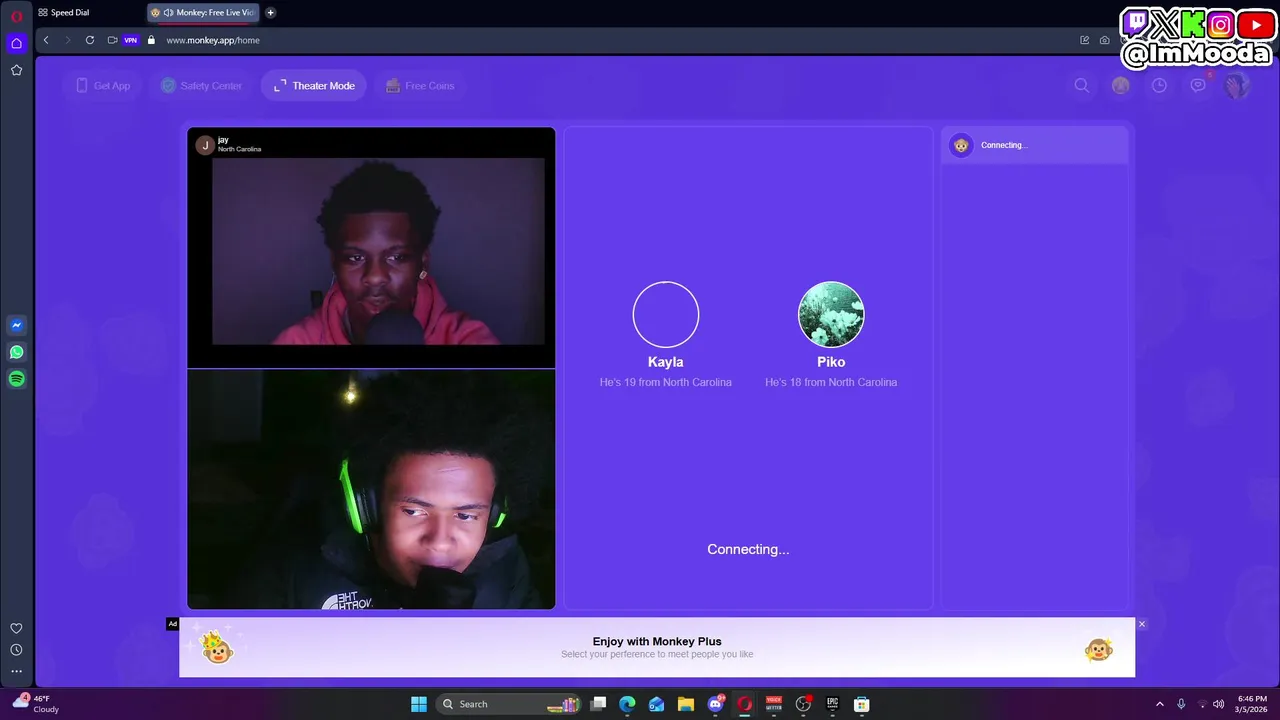Open match history via the Monkey clock icon

pos(1159,86)
